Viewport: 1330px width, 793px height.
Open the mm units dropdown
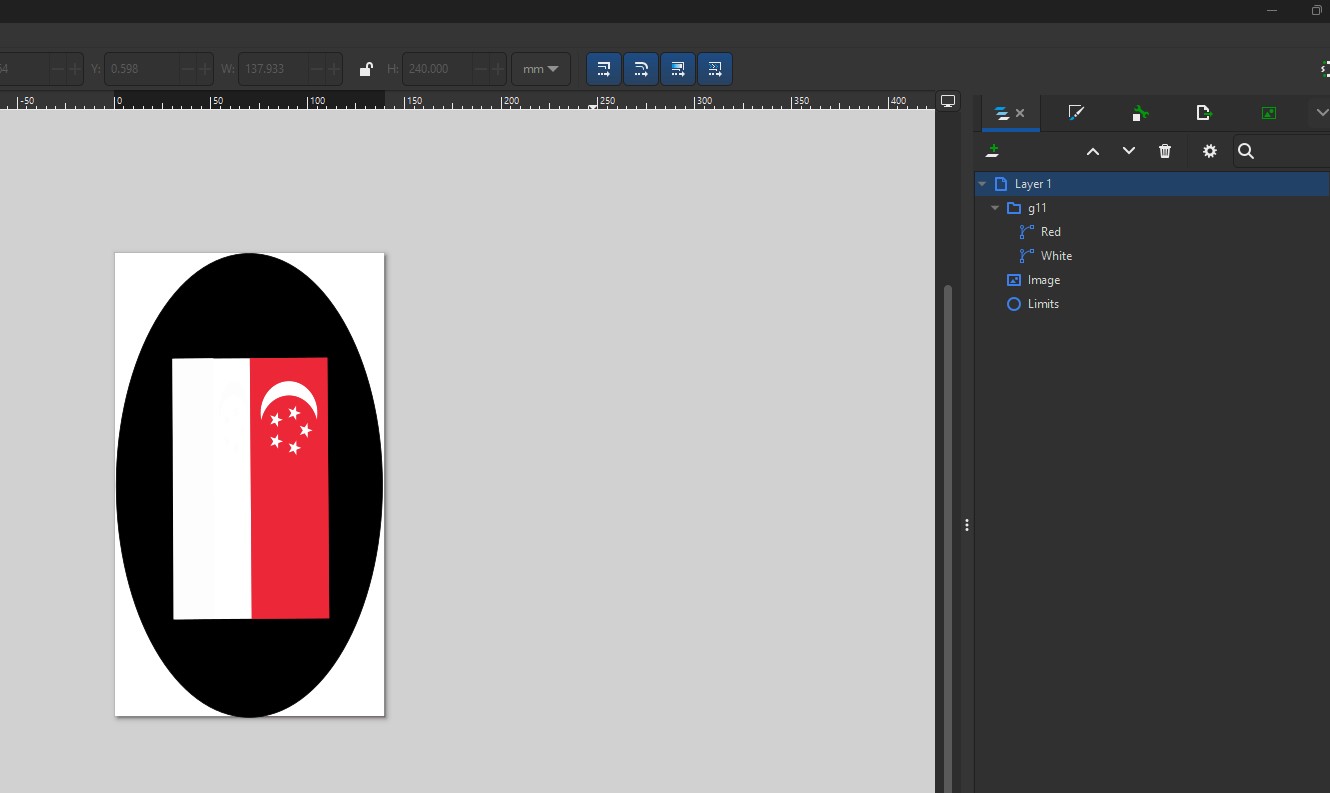coord(541,69)
